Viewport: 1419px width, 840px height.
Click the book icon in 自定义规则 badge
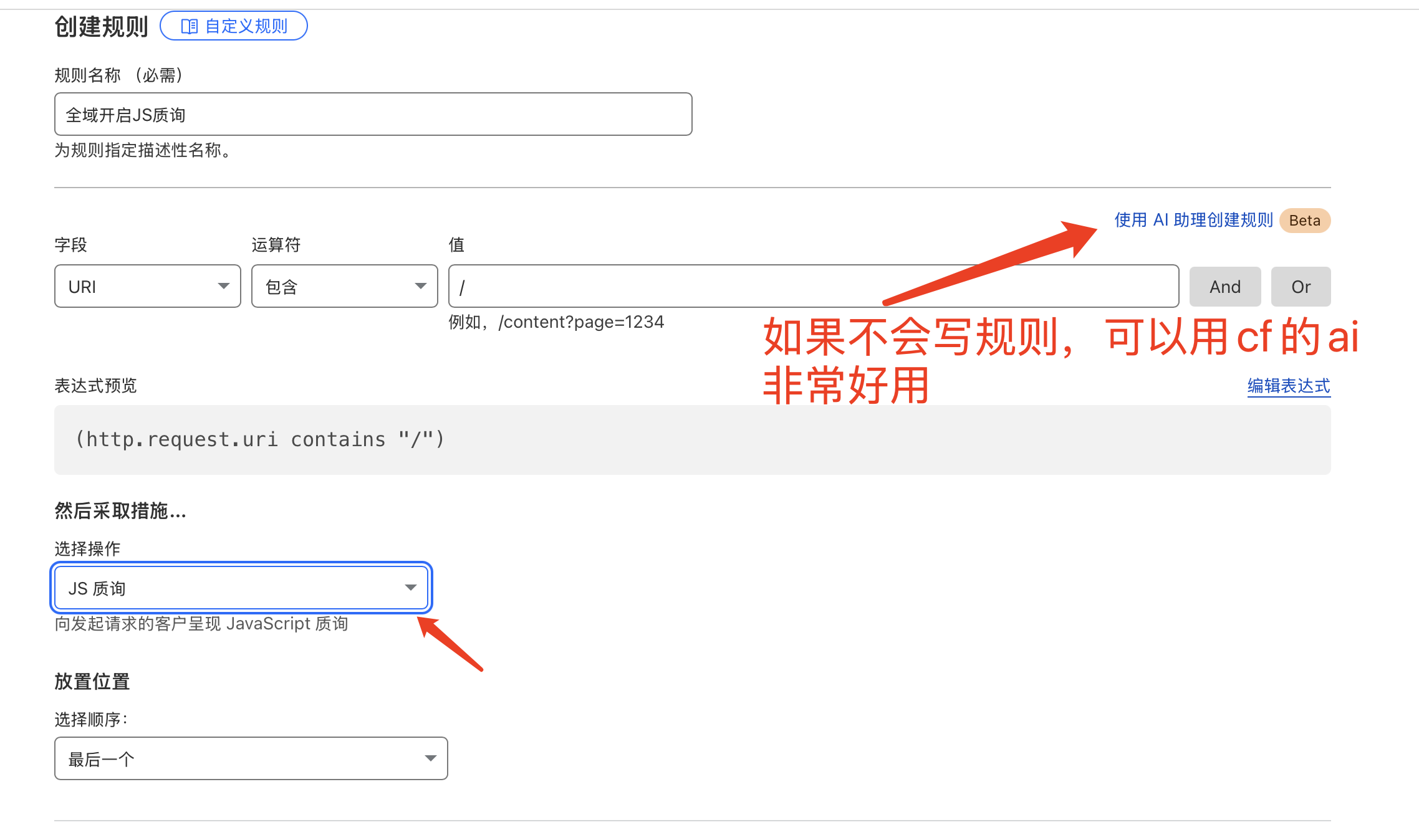point(189,26)
